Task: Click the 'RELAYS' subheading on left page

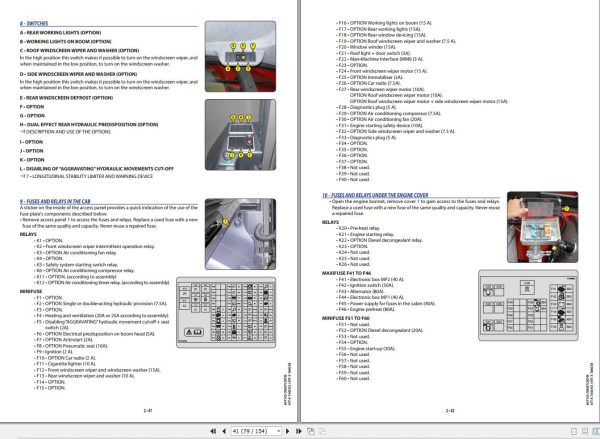Action: tap(28, 234)
